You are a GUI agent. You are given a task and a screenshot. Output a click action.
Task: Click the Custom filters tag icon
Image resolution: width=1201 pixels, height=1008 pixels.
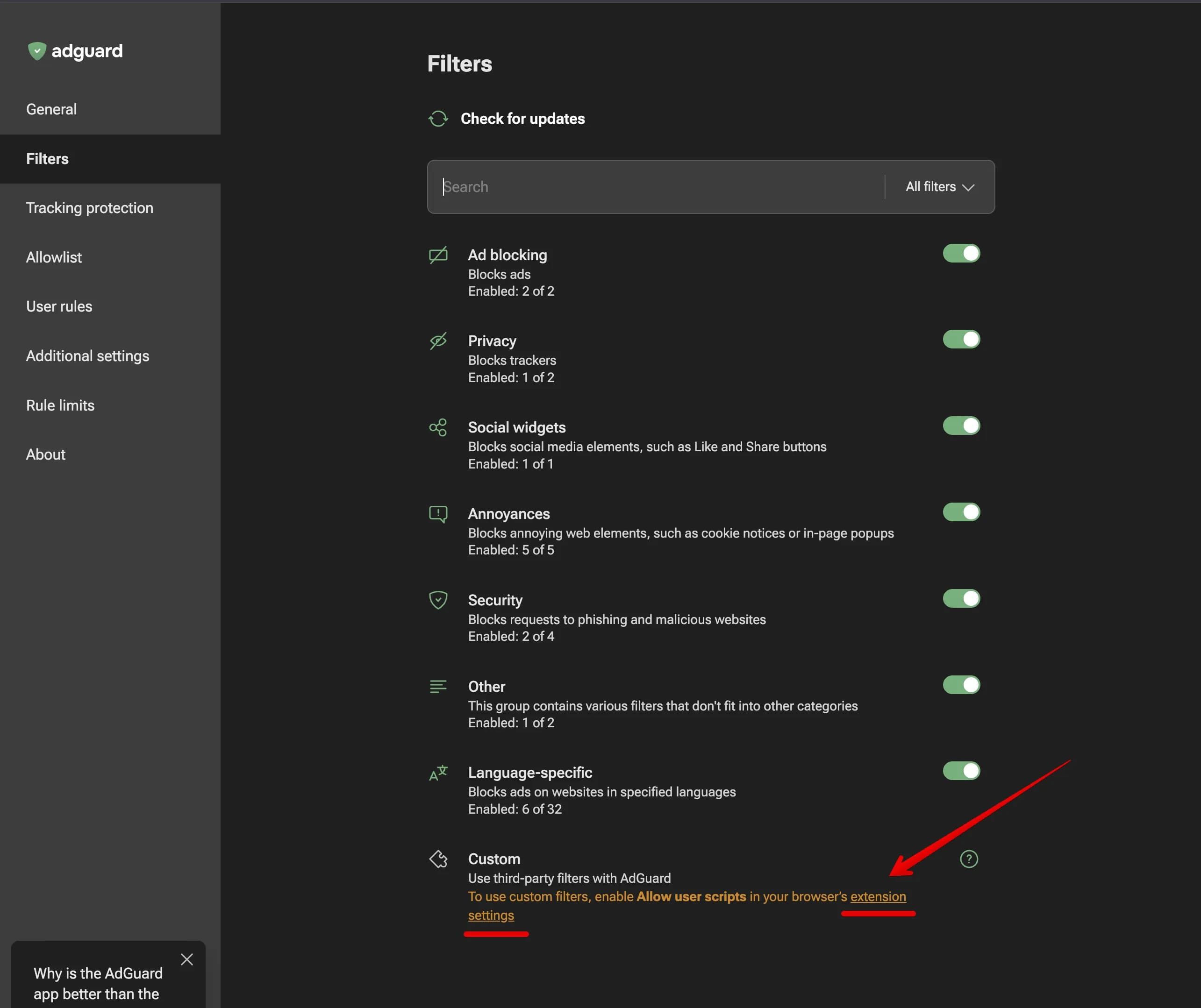coord(438,859)
